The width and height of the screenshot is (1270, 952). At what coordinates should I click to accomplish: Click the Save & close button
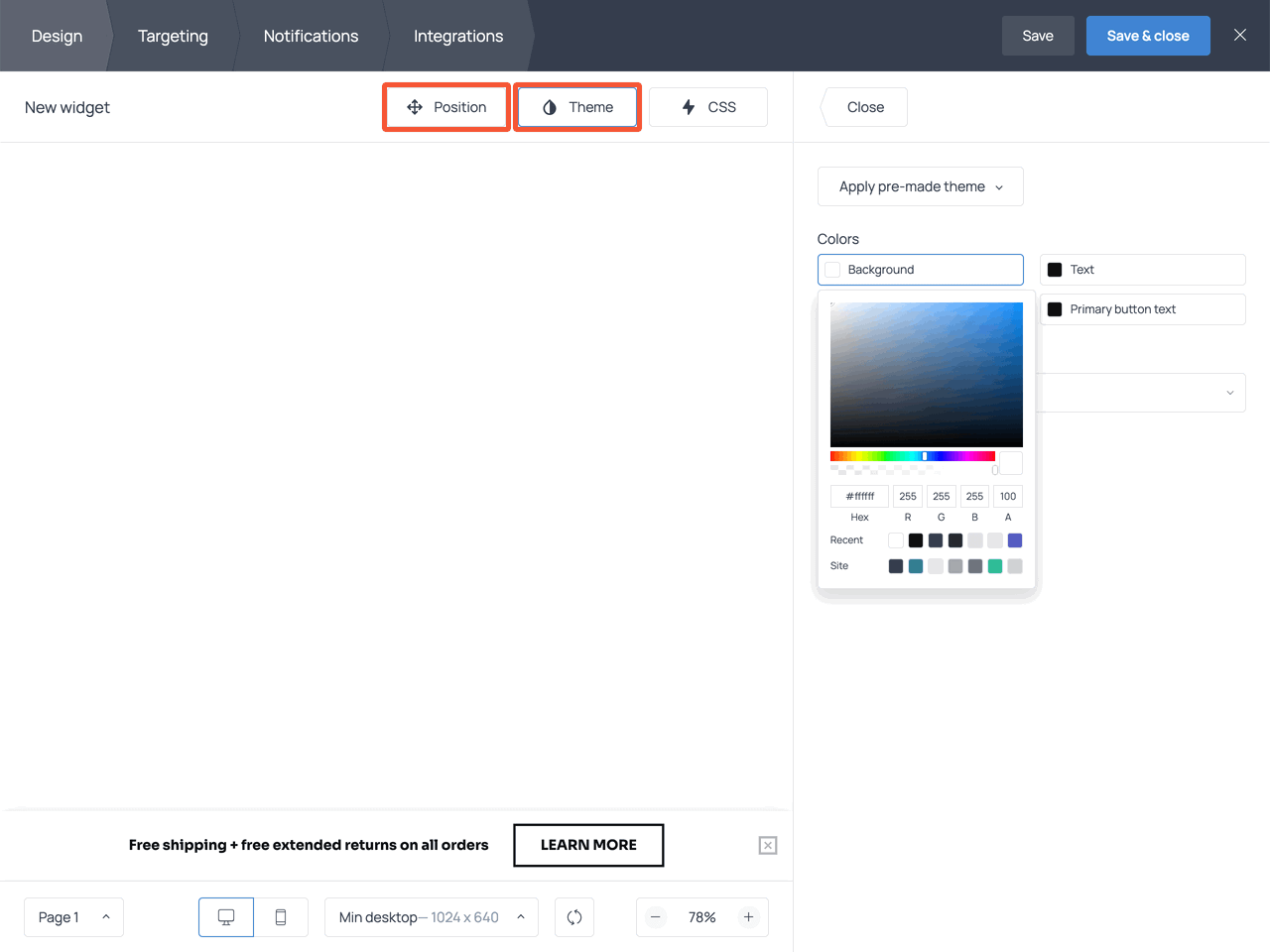pos(1148,35)
